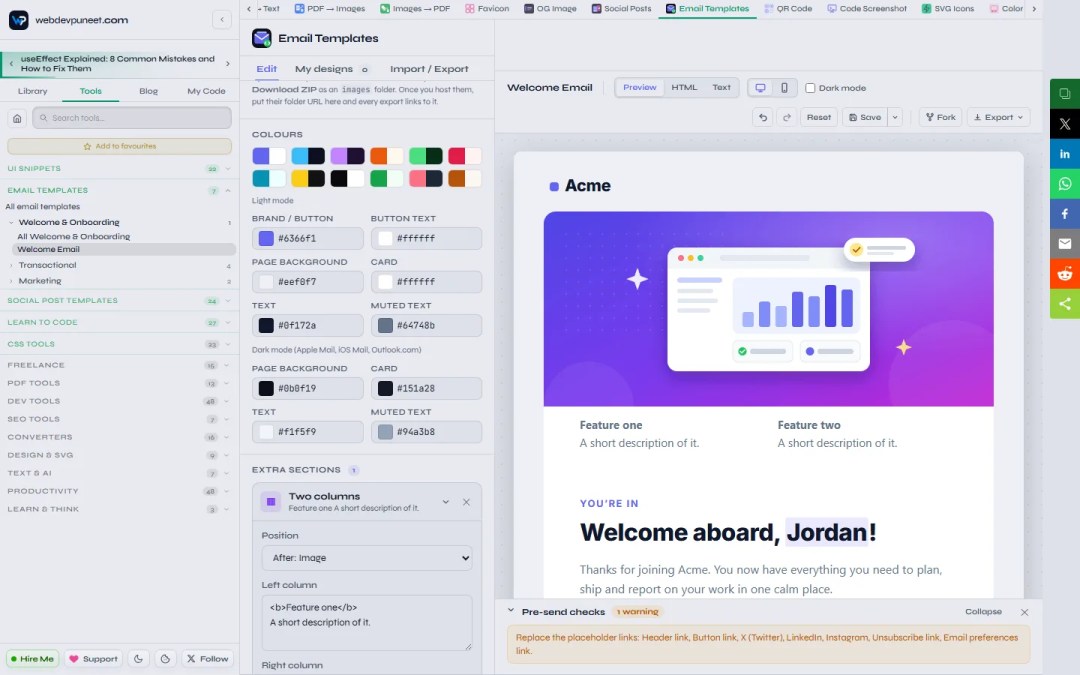Click the Reset button
The image size is (1080, 675).
point(818,117)
